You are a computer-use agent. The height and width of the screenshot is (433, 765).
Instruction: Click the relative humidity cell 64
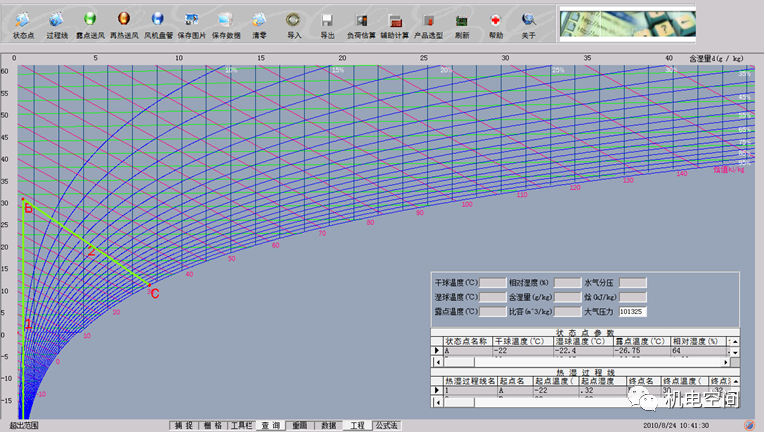coord(698,351)
